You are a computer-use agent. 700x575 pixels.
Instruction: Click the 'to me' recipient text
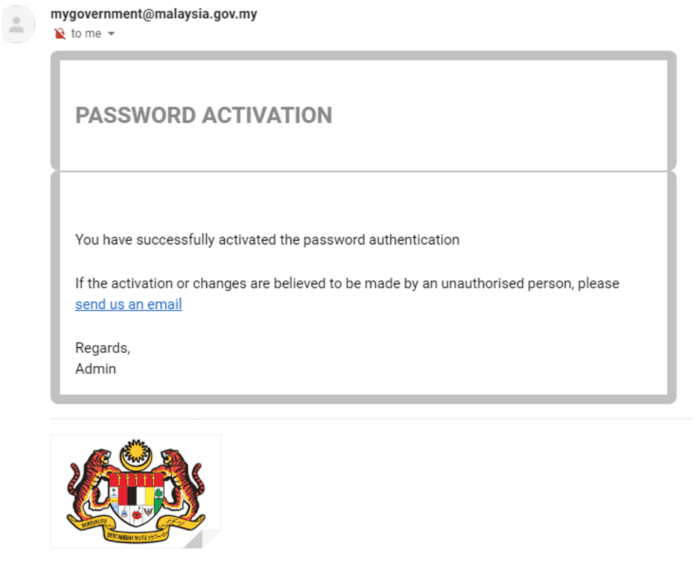tap(85, 33)
